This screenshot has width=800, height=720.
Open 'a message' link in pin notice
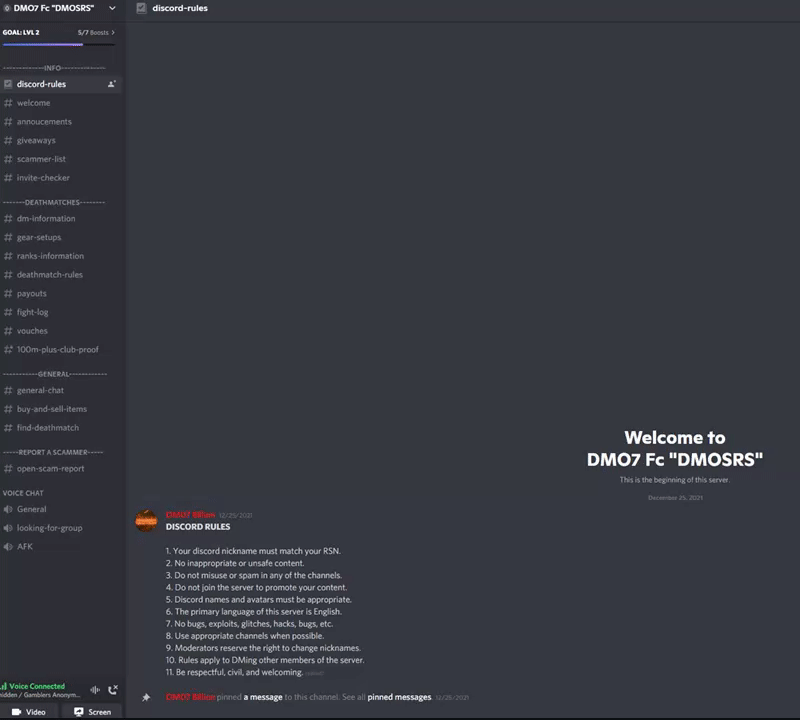tap(263, 697)
